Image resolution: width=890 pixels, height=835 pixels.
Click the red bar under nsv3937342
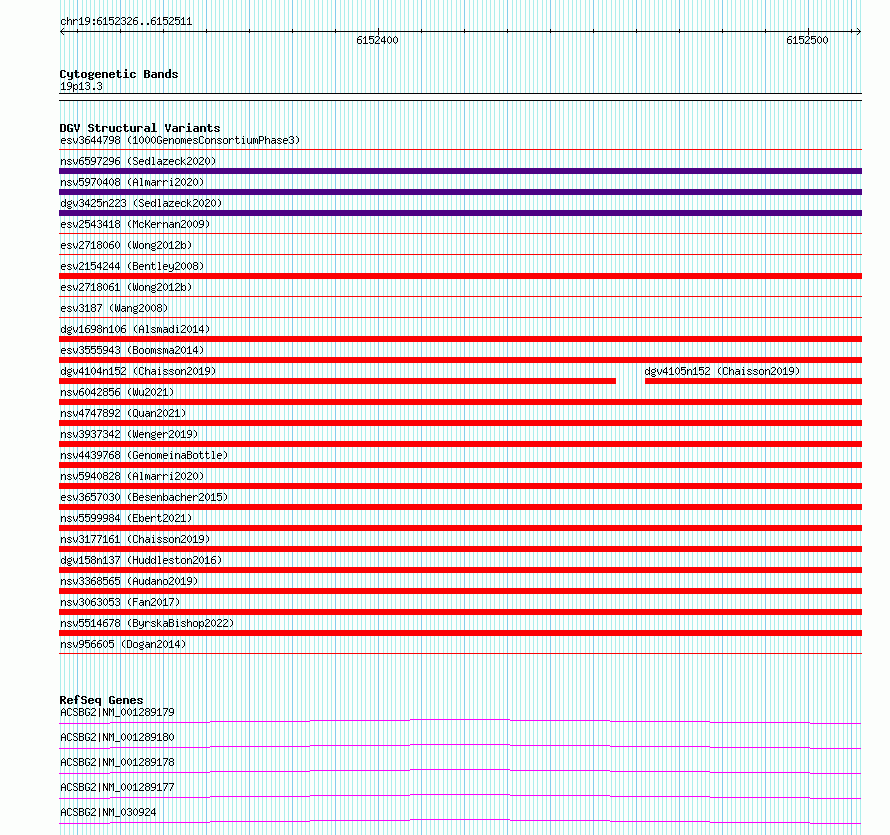[460, 444]
